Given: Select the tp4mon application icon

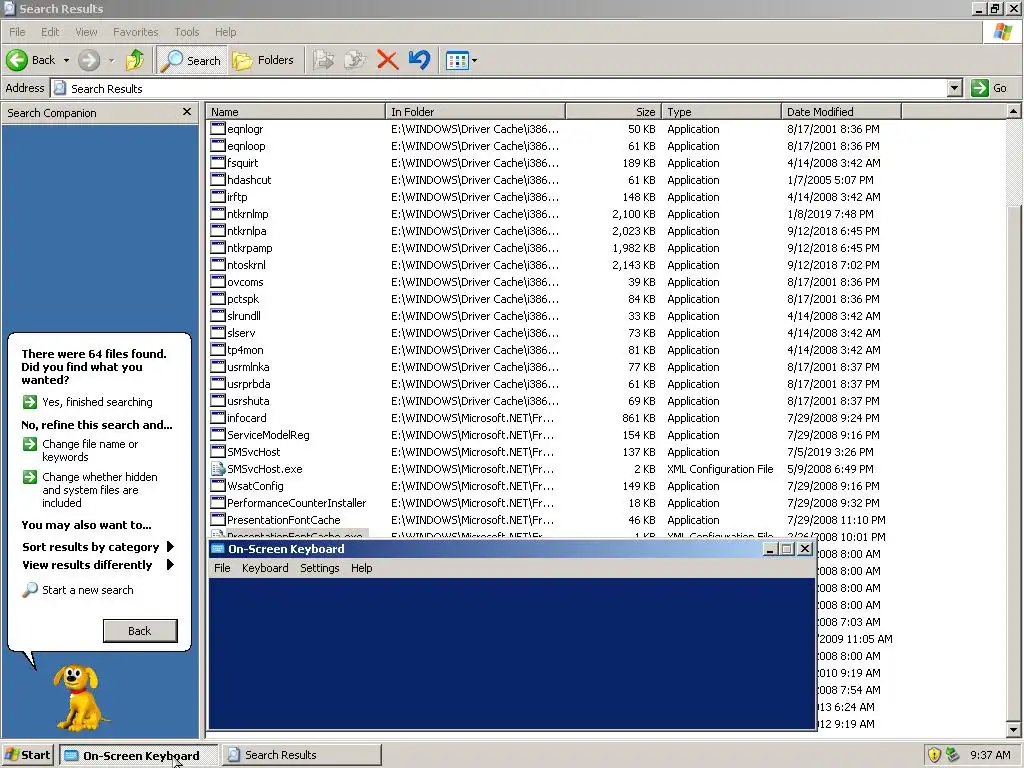Looking at the screenshot, I should pos(217,350).
